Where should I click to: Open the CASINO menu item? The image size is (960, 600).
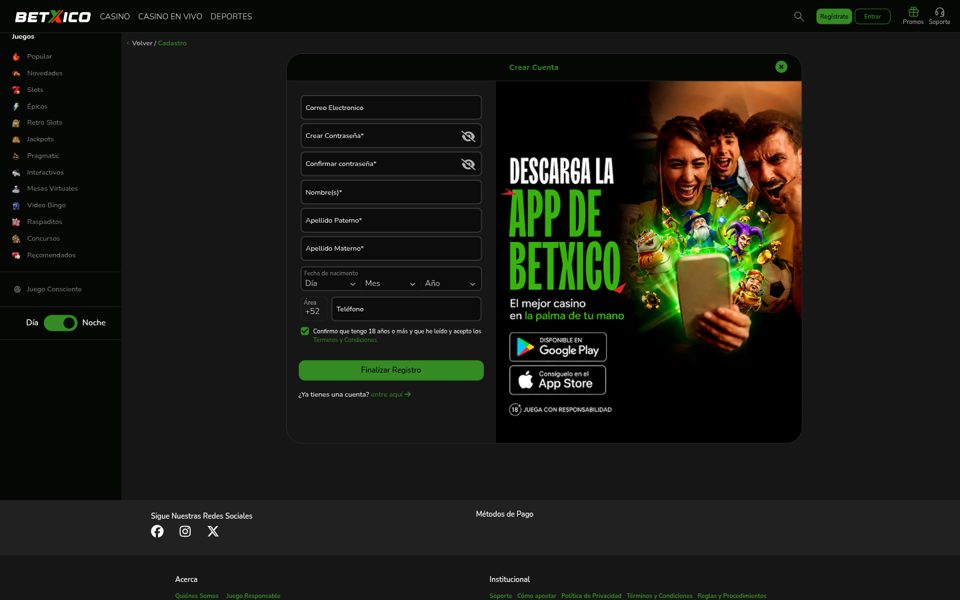tap(114, 17)
